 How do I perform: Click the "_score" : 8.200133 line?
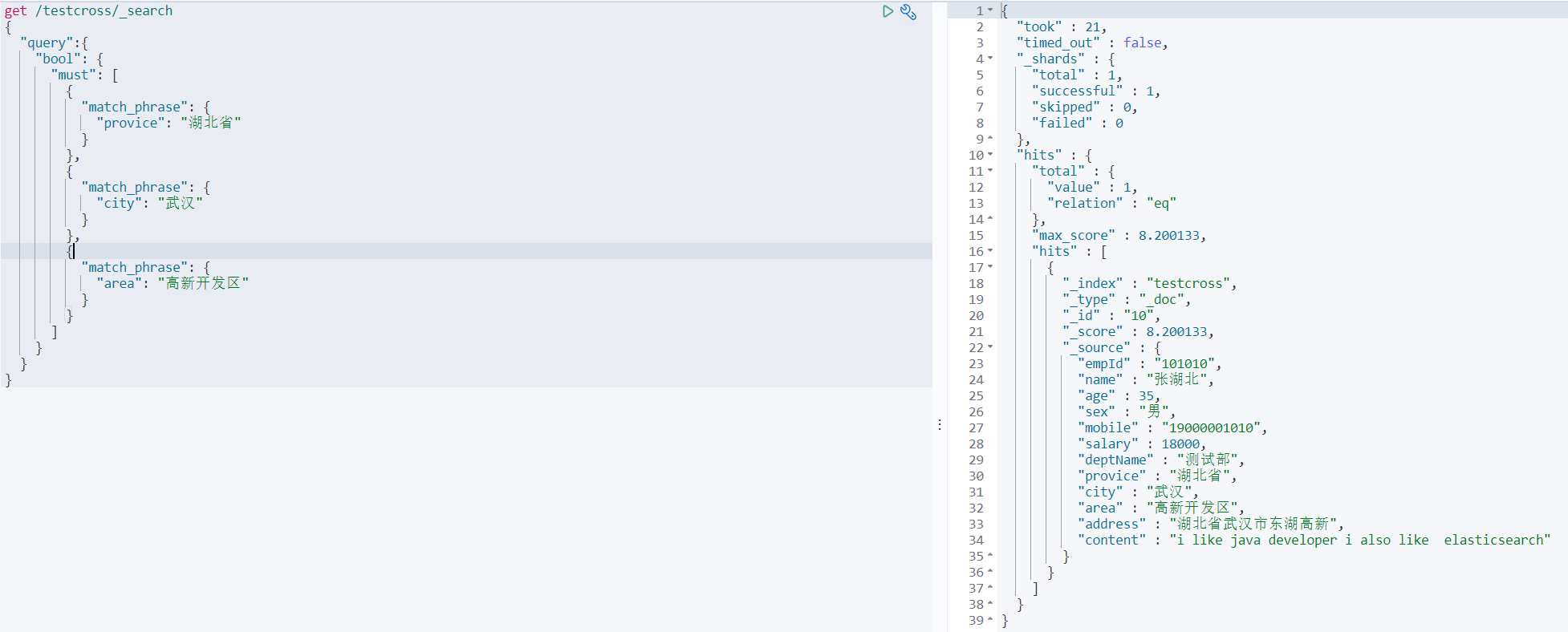[1138, 331]
